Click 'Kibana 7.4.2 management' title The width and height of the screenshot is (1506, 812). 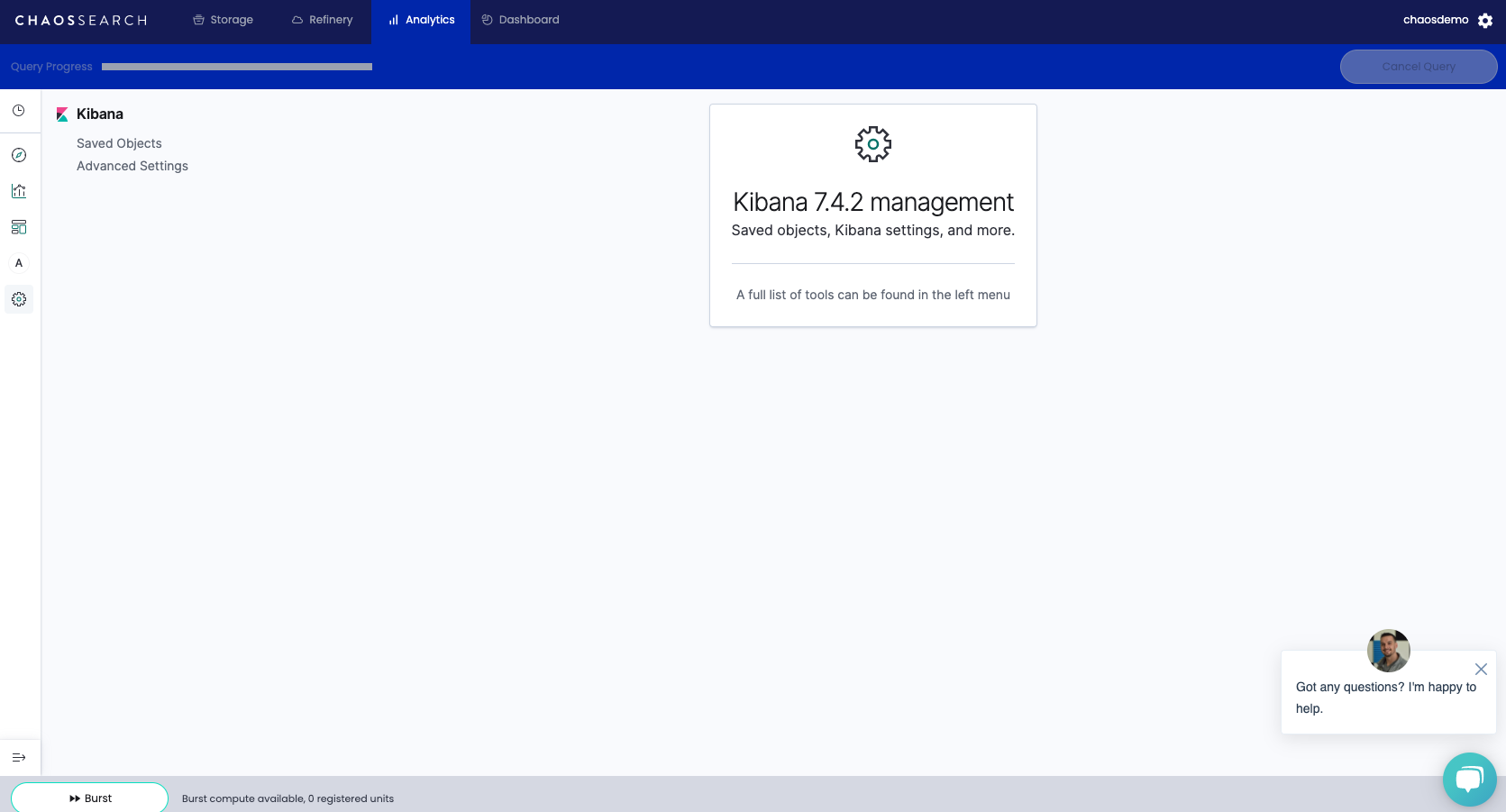(x=873, y=202)
